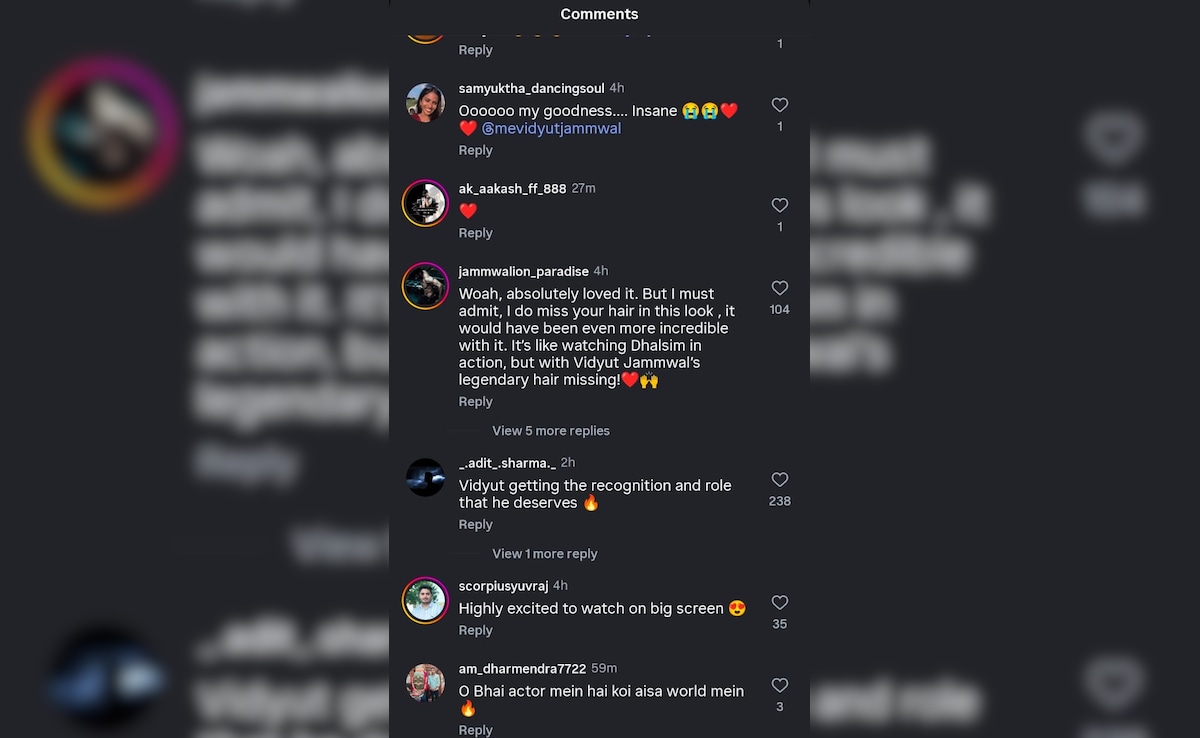Open username am_dharmendra7722
1200x738 pixels.
click(523, 669)
